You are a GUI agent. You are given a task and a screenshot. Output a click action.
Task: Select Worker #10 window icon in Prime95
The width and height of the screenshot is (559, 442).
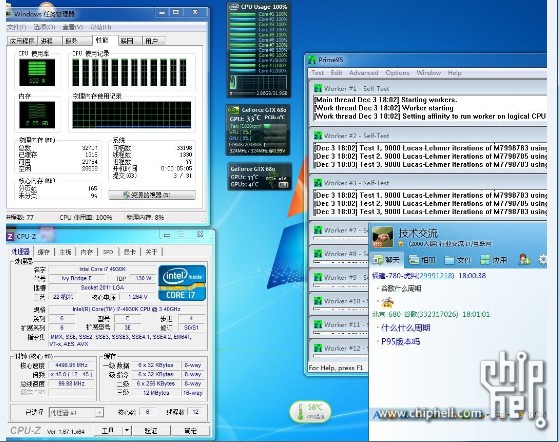coord(318,301)
